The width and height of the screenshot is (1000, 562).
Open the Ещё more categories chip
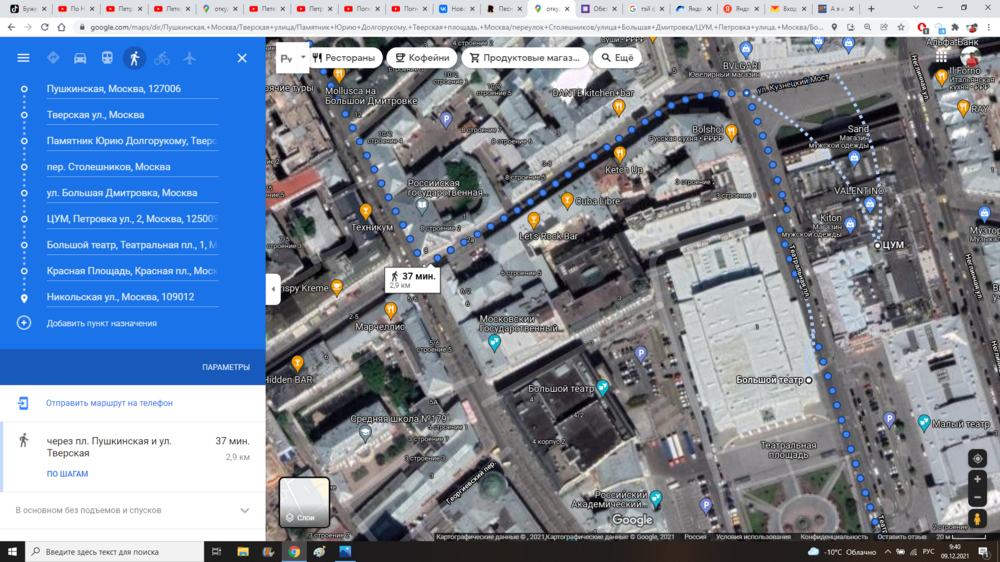click(x=617, y=57)
